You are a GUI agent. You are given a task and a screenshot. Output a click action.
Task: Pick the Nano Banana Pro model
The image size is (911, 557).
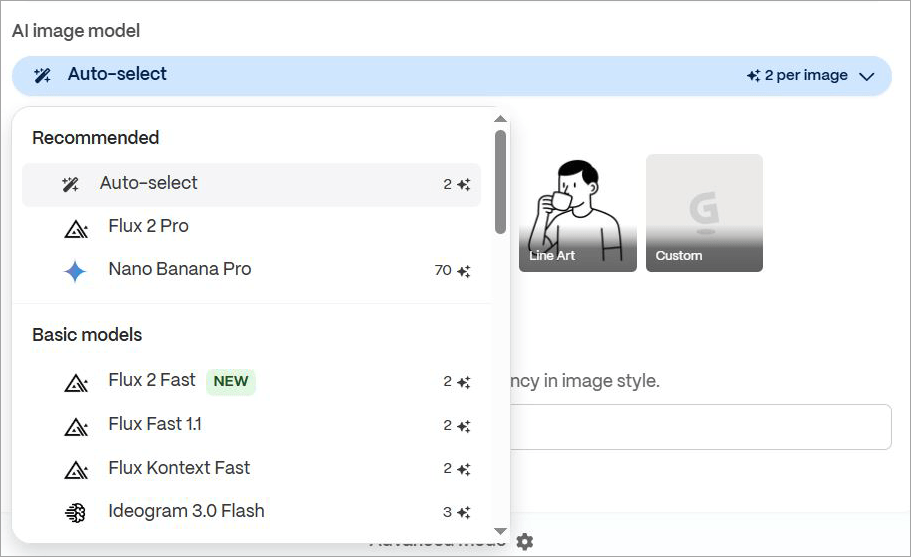(251, 270)
